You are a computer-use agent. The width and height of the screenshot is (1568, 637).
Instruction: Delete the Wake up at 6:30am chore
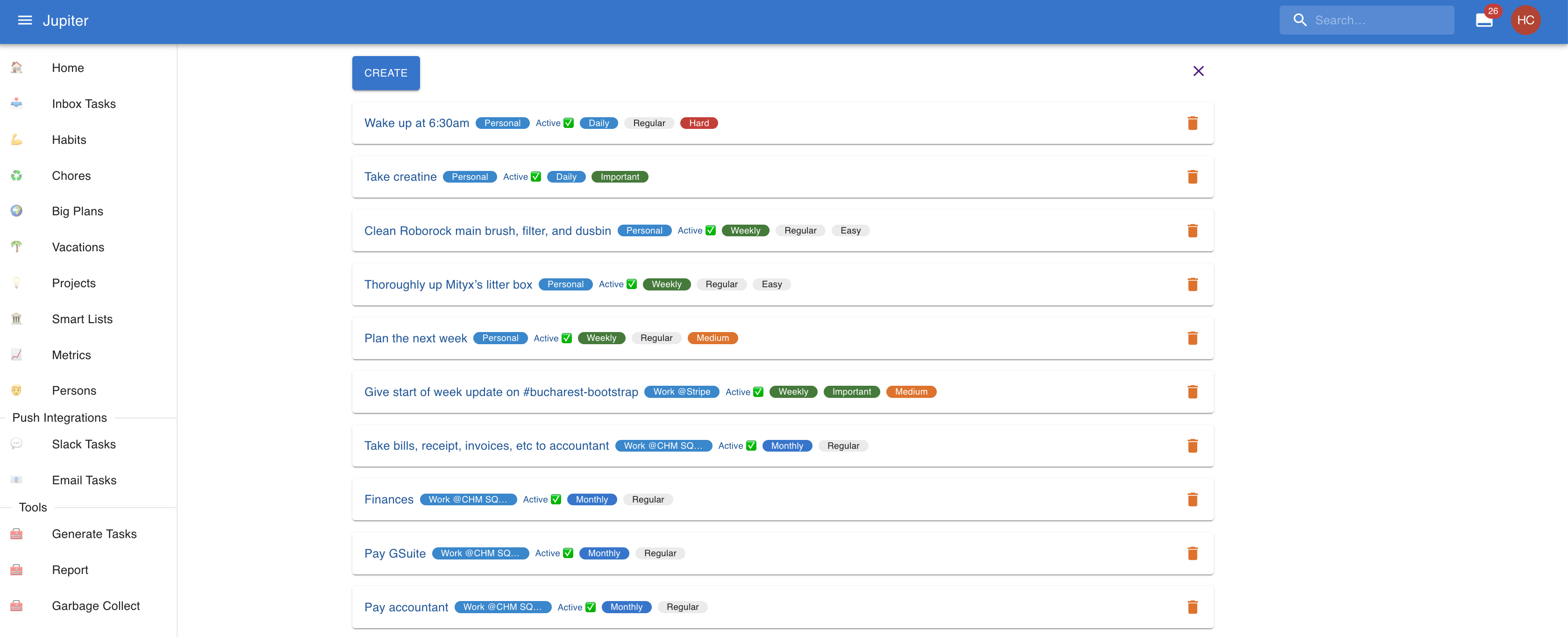[x=1192, y=123]
